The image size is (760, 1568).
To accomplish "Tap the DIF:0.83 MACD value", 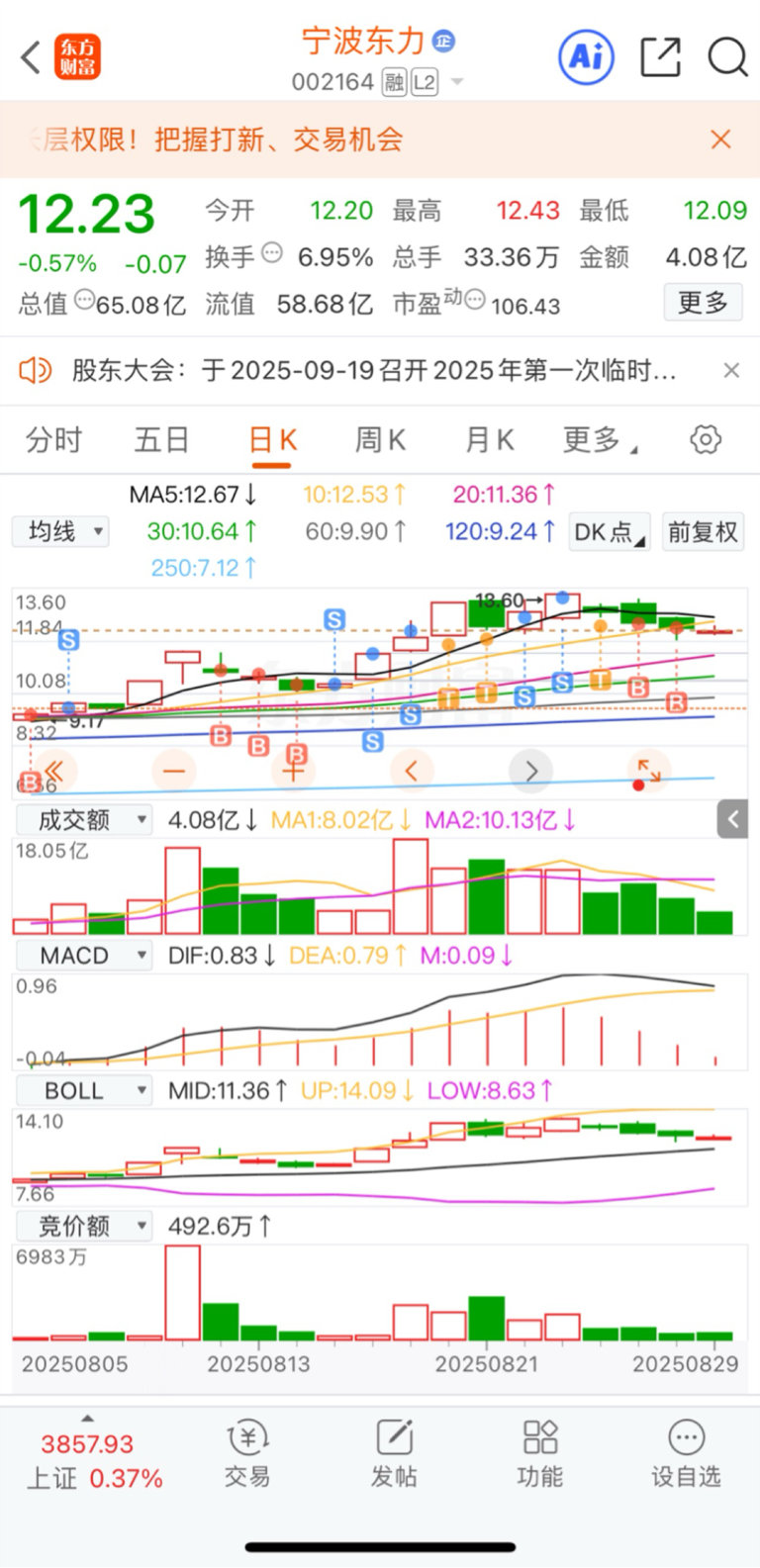I will coord(221,956).
